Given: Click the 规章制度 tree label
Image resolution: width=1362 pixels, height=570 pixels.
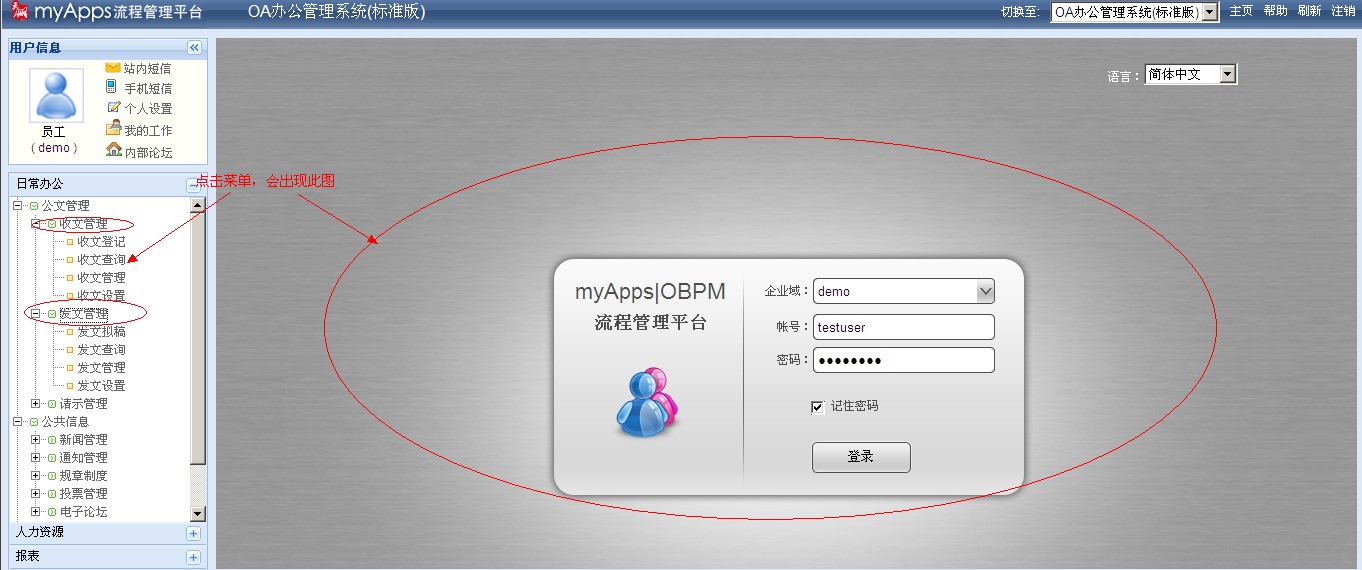Looking at the screenshot, I should point(83,475).
